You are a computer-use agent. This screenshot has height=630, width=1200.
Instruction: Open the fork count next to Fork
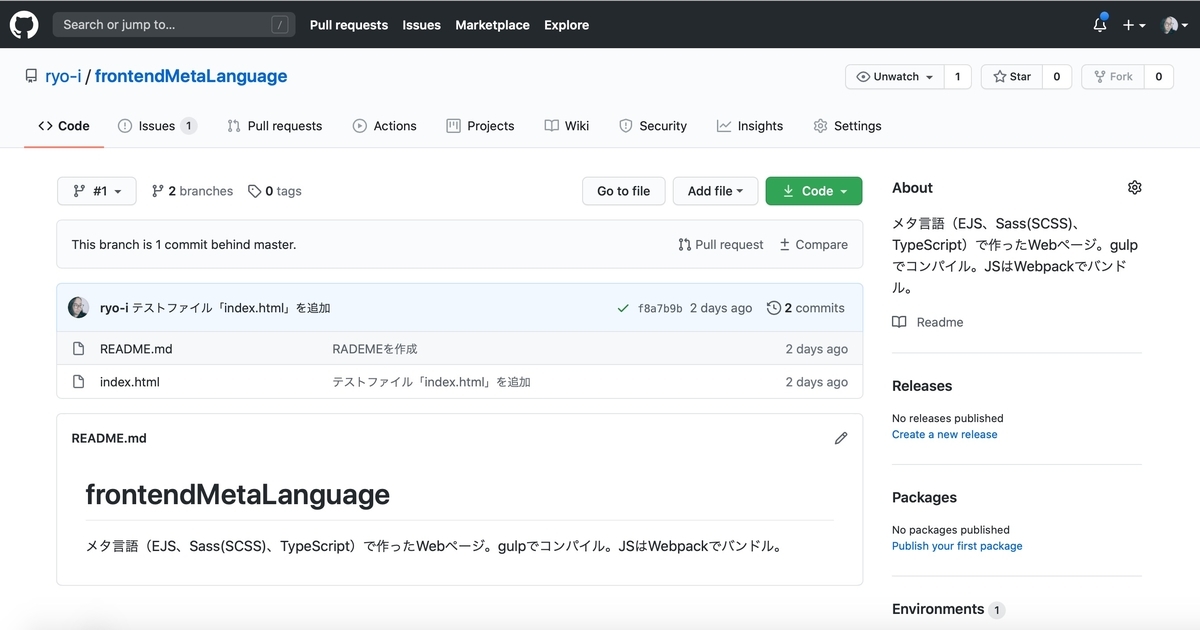click(x=1158, y=77)
